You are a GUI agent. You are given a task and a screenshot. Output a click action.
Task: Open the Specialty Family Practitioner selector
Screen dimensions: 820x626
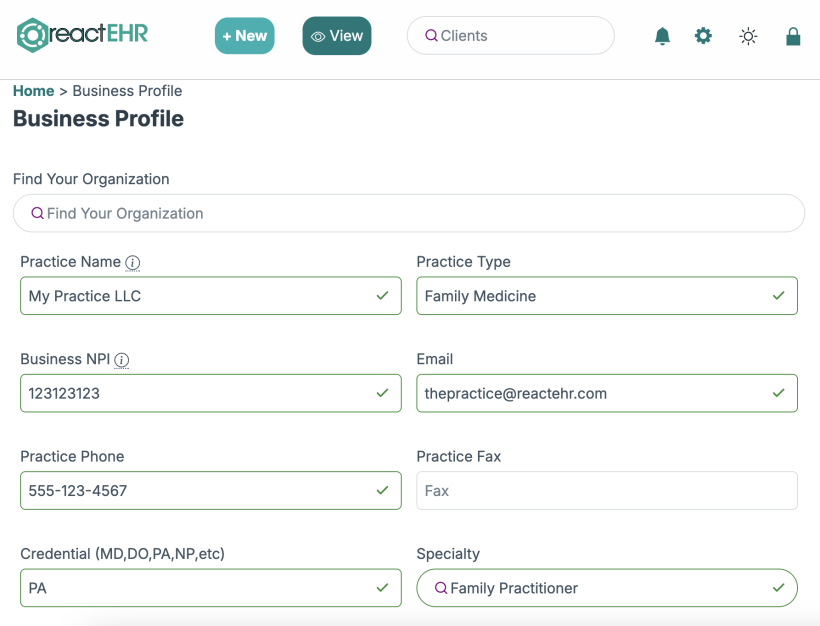[x=607, y=588]
